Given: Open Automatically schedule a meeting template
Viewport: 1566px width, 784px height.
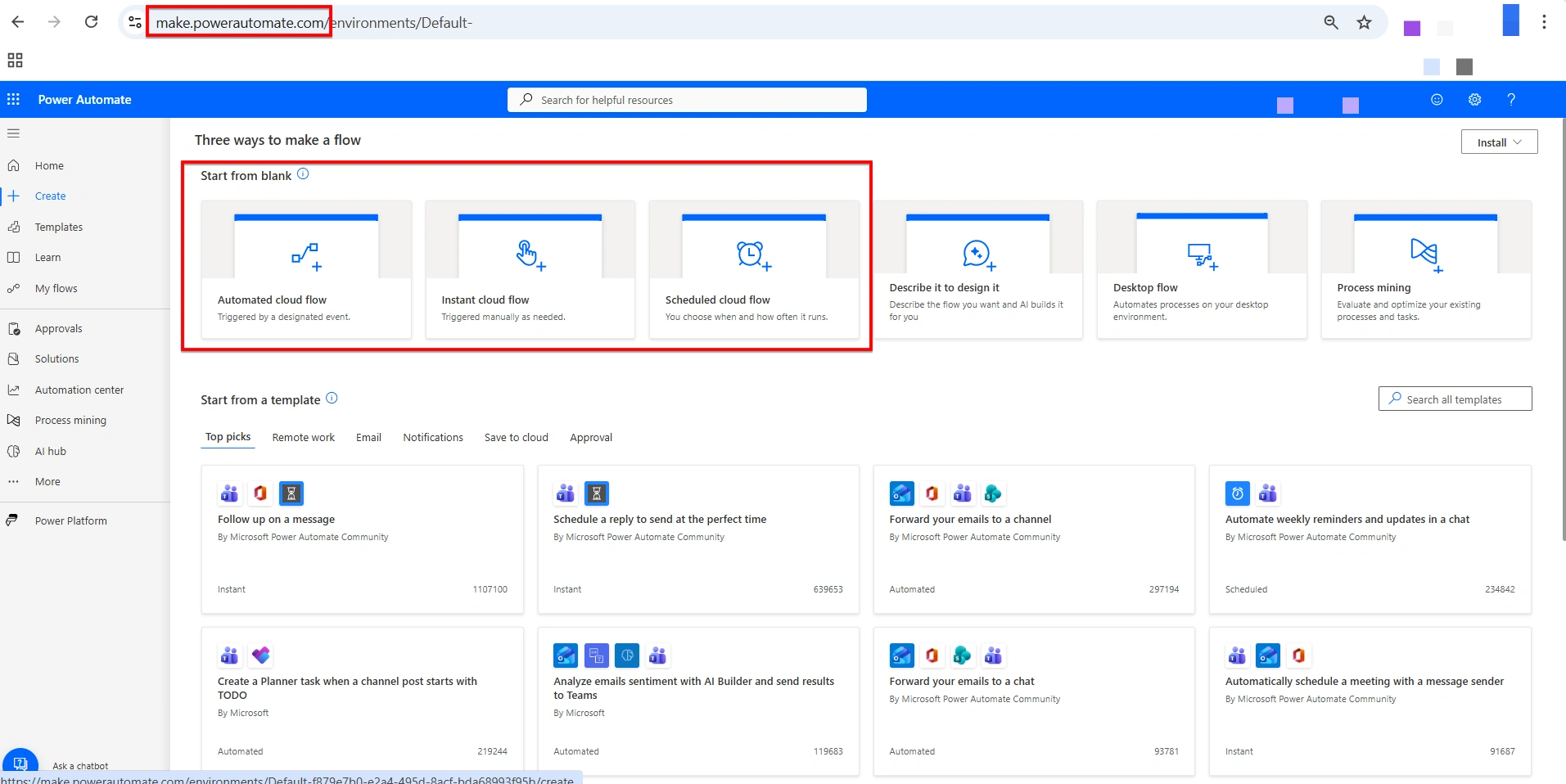Looking at the screenshot, I should coord(1370,701).
